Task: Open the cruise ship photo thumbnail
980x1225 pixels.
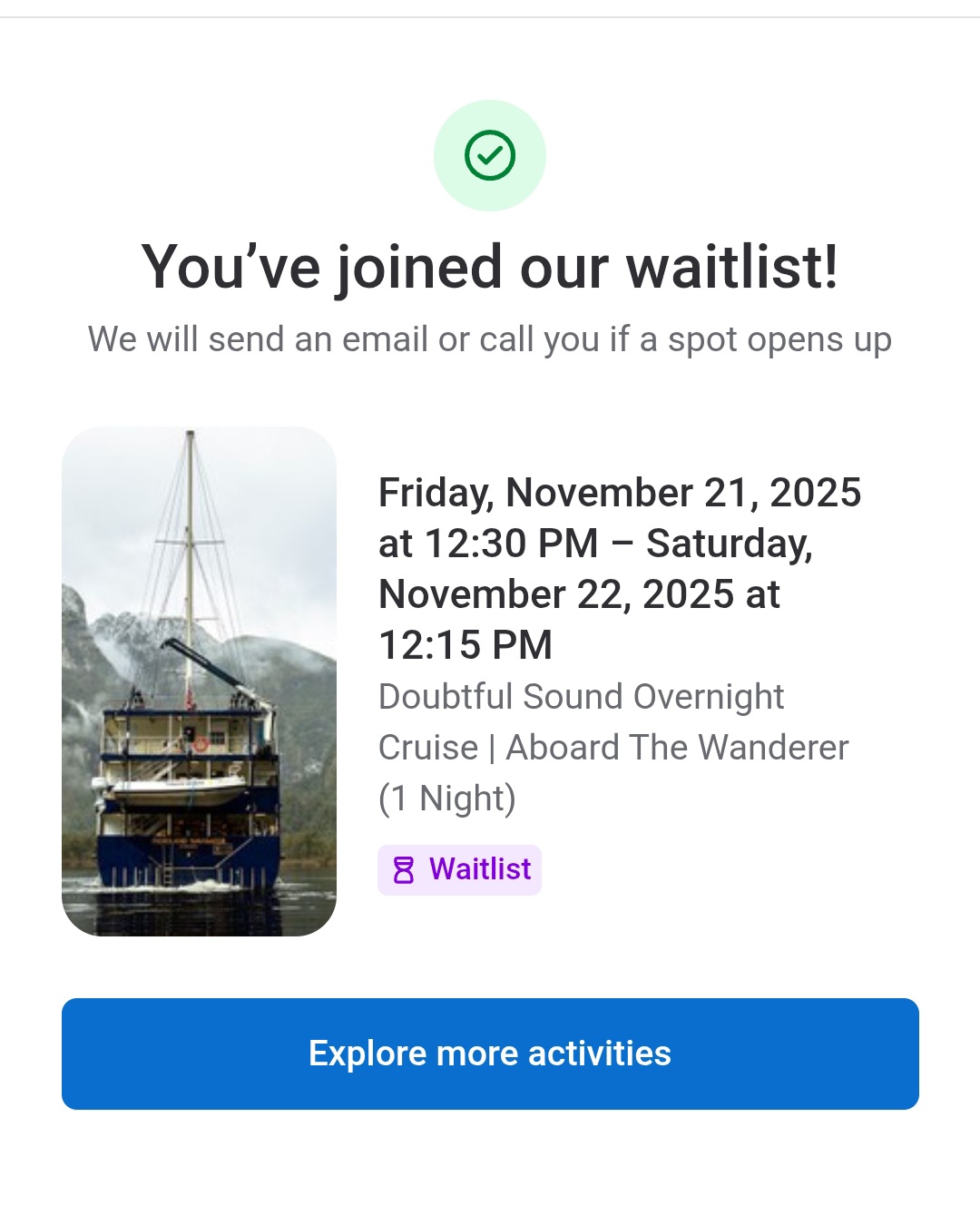Action: [199, 681]
